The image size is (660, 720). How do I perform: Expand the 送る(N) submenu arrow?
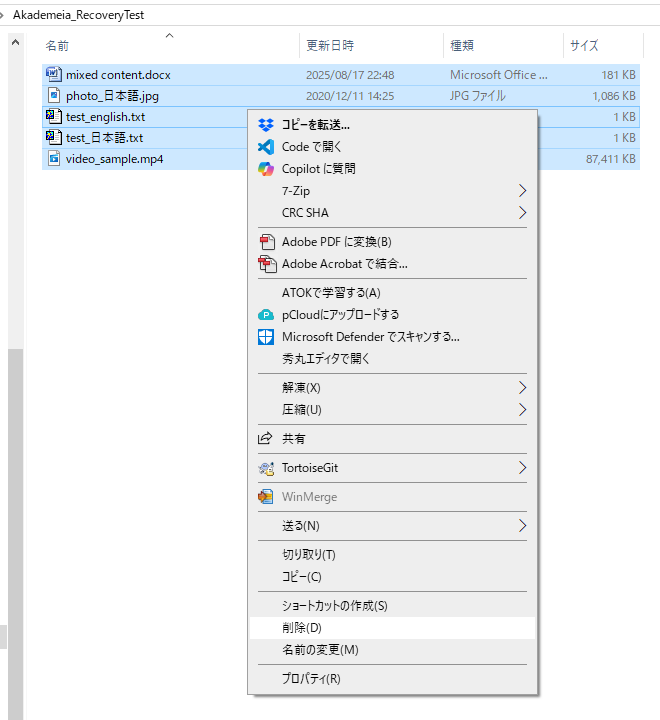pyautogui.click(x=522, y=526)
